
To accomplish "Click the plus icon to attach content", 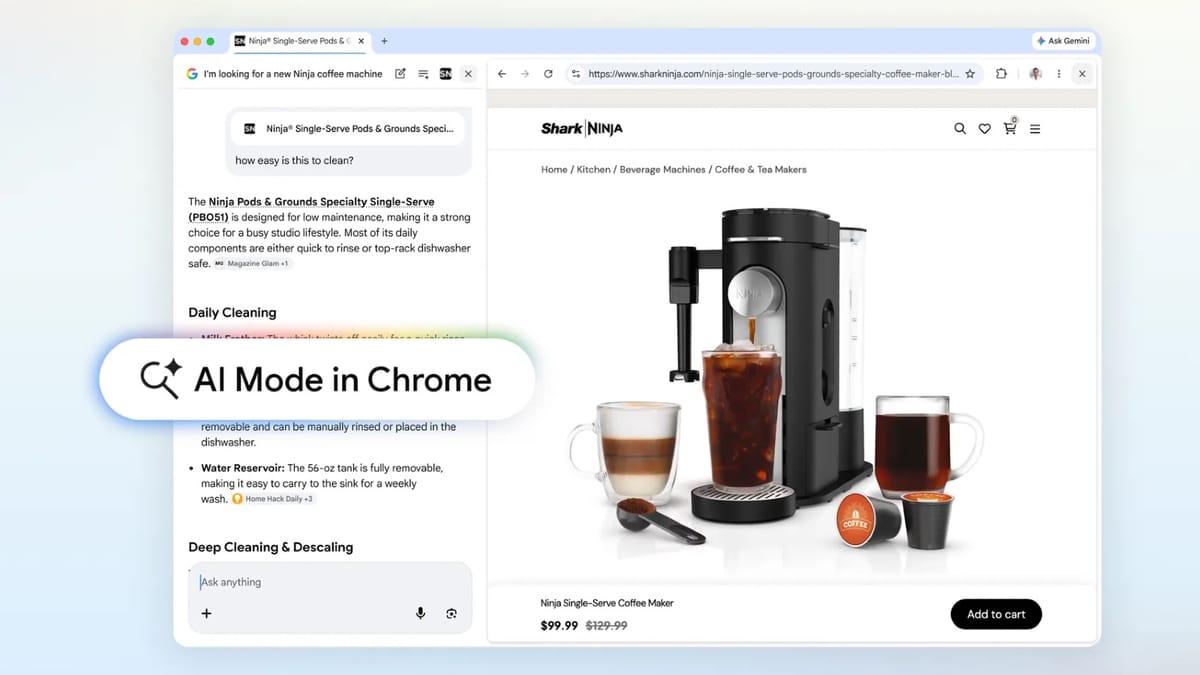I will [x=206, y=613].
